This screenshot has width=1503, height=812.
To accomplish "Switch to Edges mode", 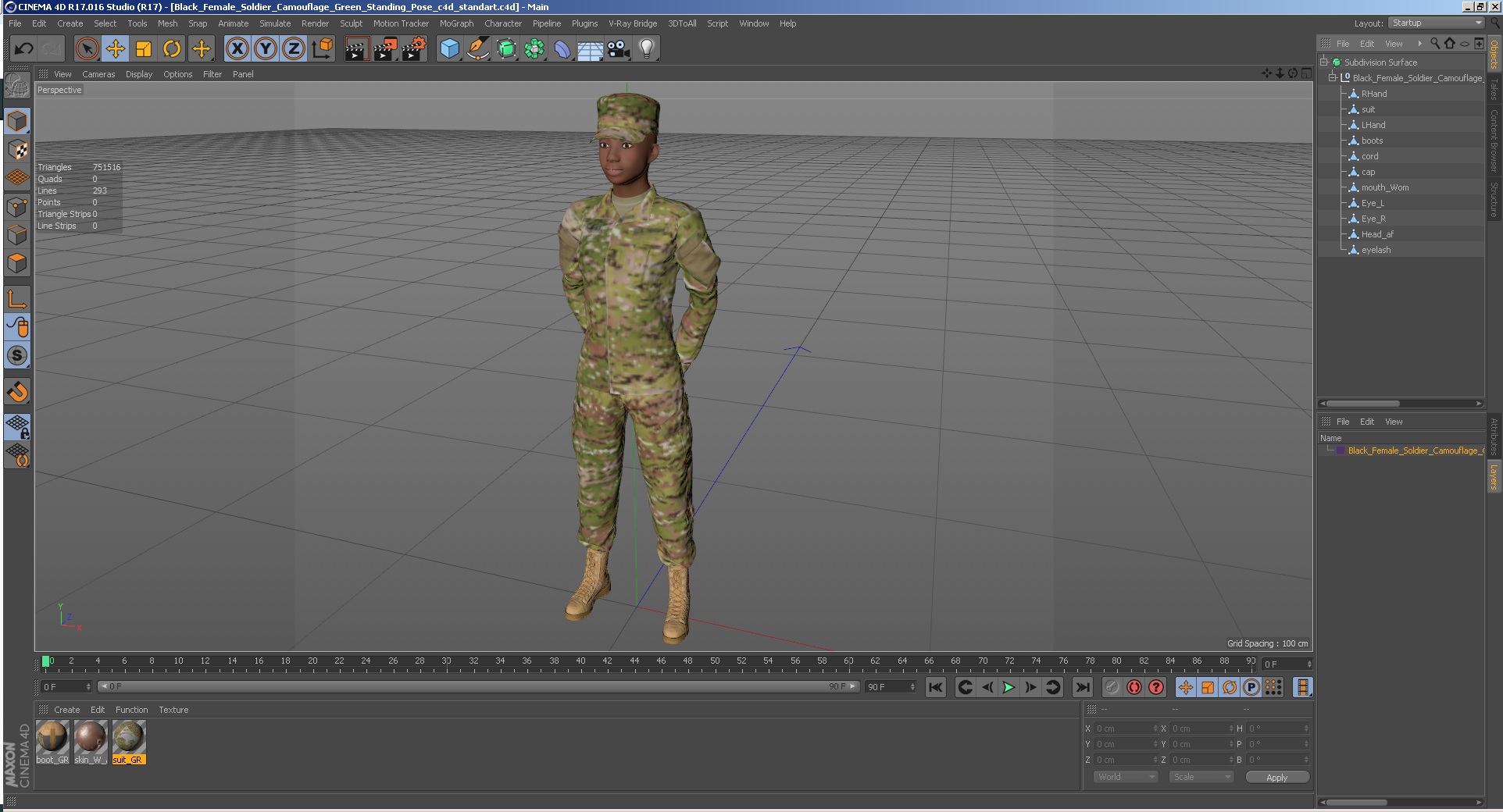I will click(17, 235).
